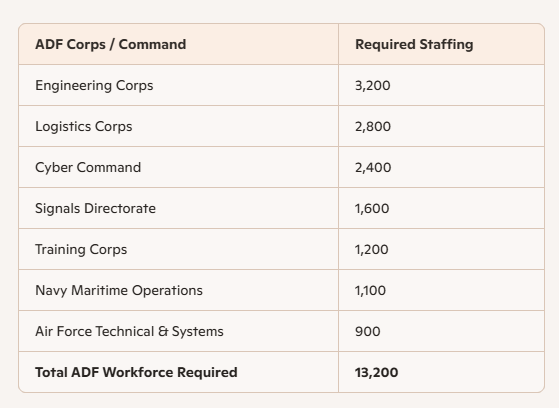Click the Required Staffing column header

(x=414, y=45)
